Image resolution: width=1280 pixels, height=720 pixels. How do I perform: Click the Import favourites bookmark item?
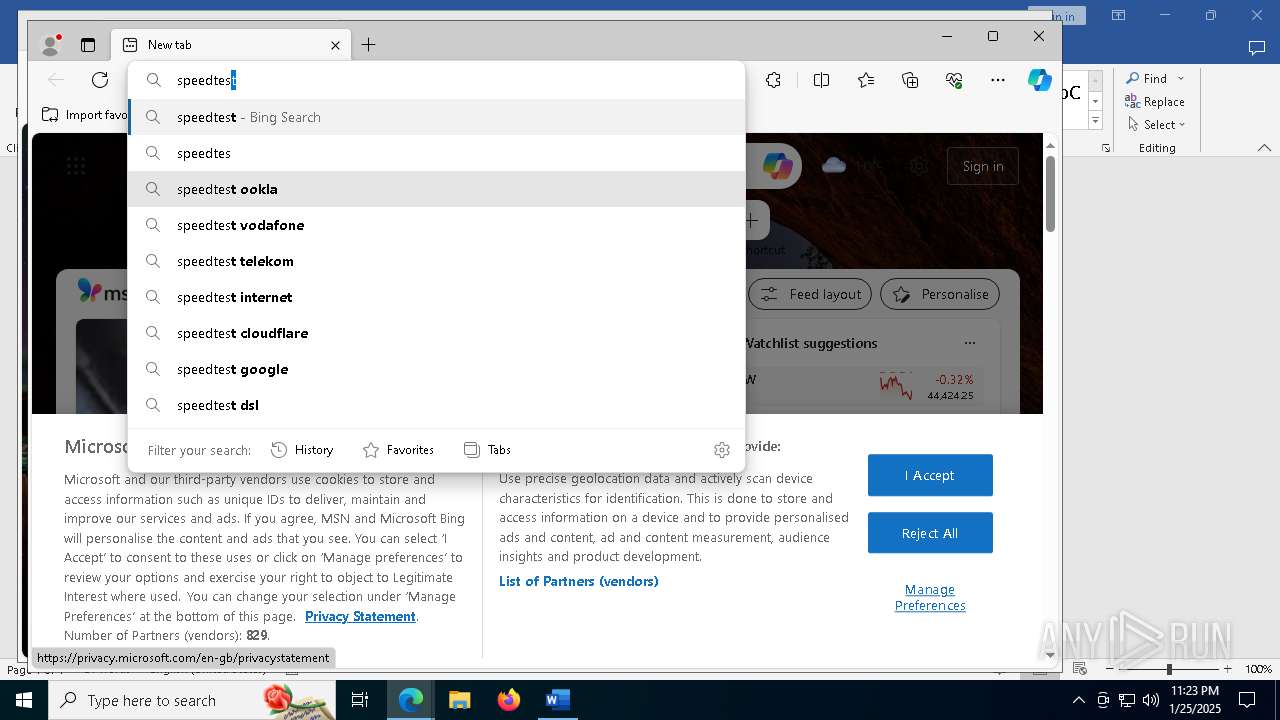coord(85,115)
